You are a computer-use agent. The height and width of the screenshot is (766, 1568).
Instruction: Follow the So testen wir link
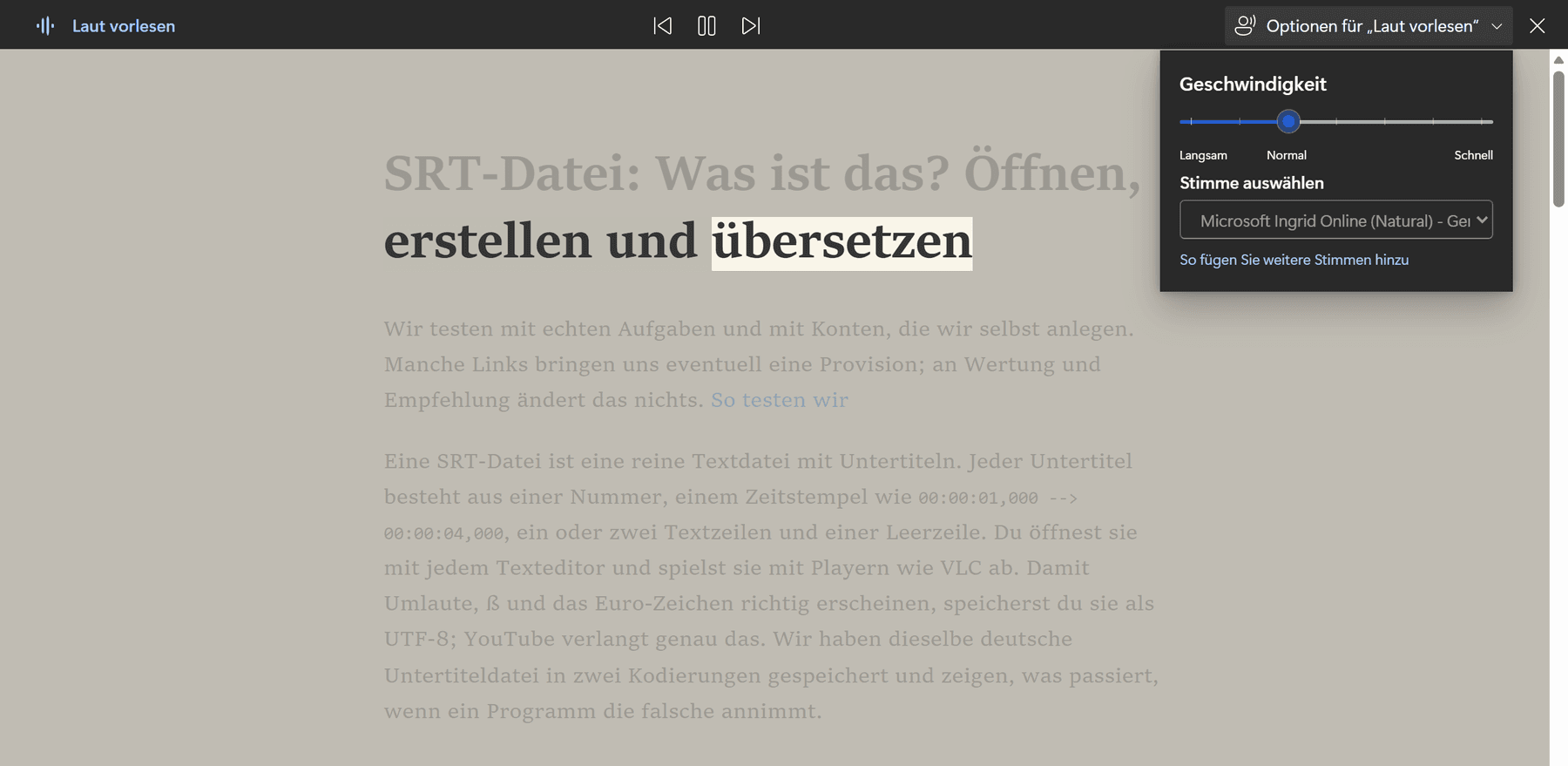[x=780, y=400]
